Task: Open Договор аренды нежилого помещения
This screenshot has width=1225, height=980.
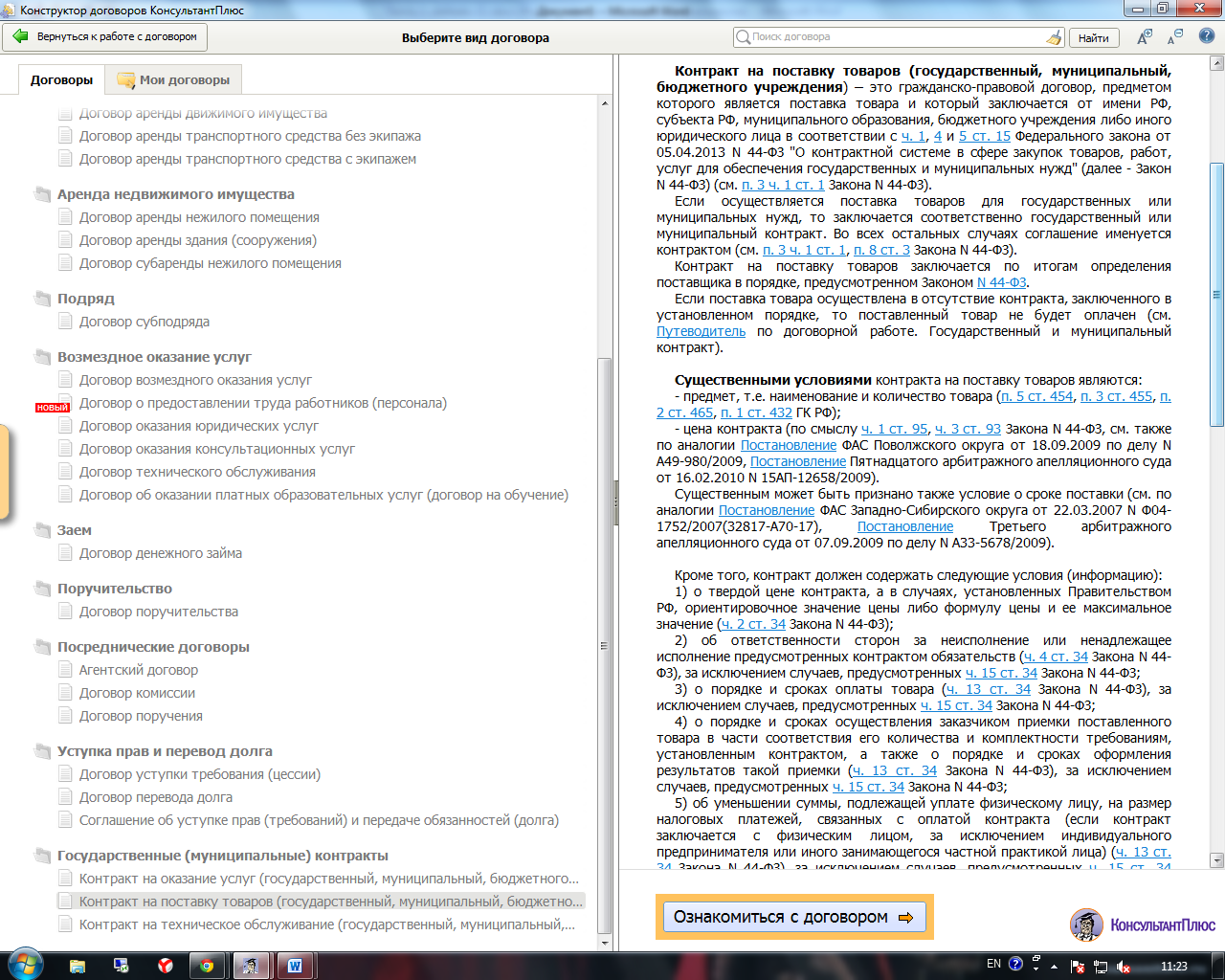Action: pos(199,217)
